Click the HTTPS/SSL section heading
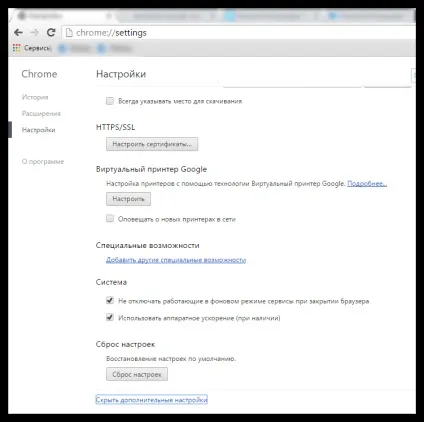424x422 pixels. [x=116, y=127]
